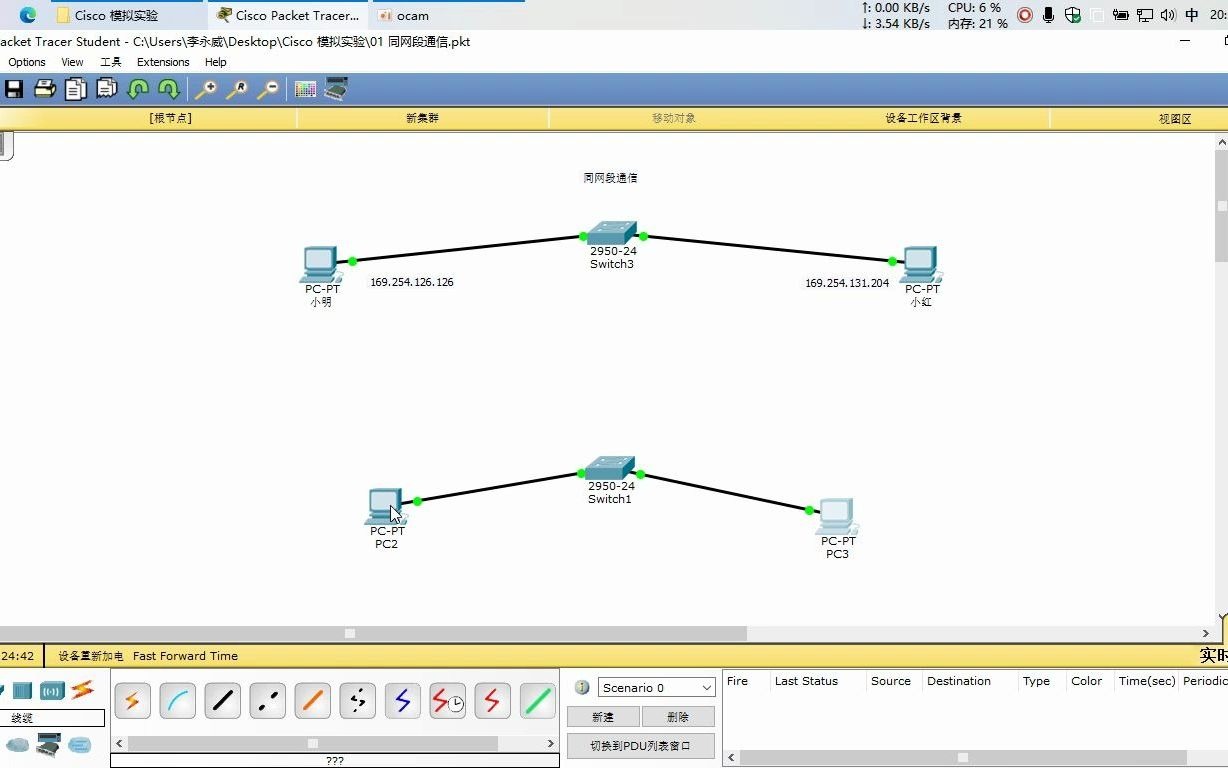Open the Extensions menu
Viewport: 1228px width, 768px height.
pos(163,62)
